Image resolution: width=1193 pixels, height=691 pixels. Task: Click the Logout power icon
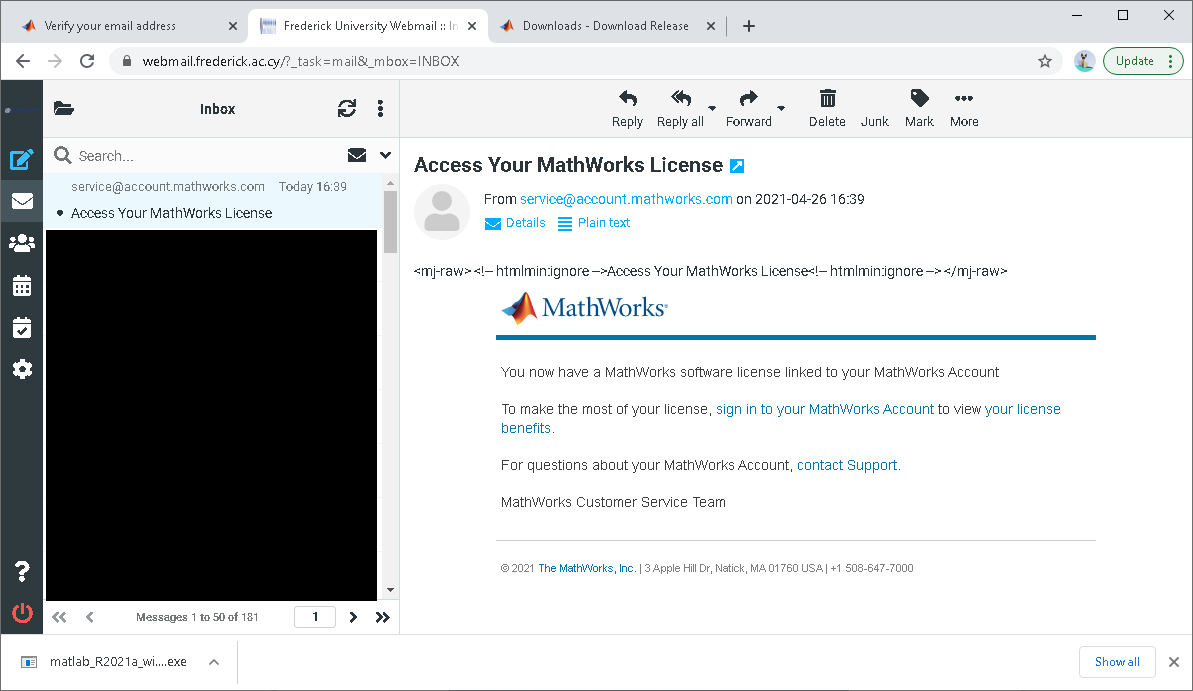(x=22, y=614)
